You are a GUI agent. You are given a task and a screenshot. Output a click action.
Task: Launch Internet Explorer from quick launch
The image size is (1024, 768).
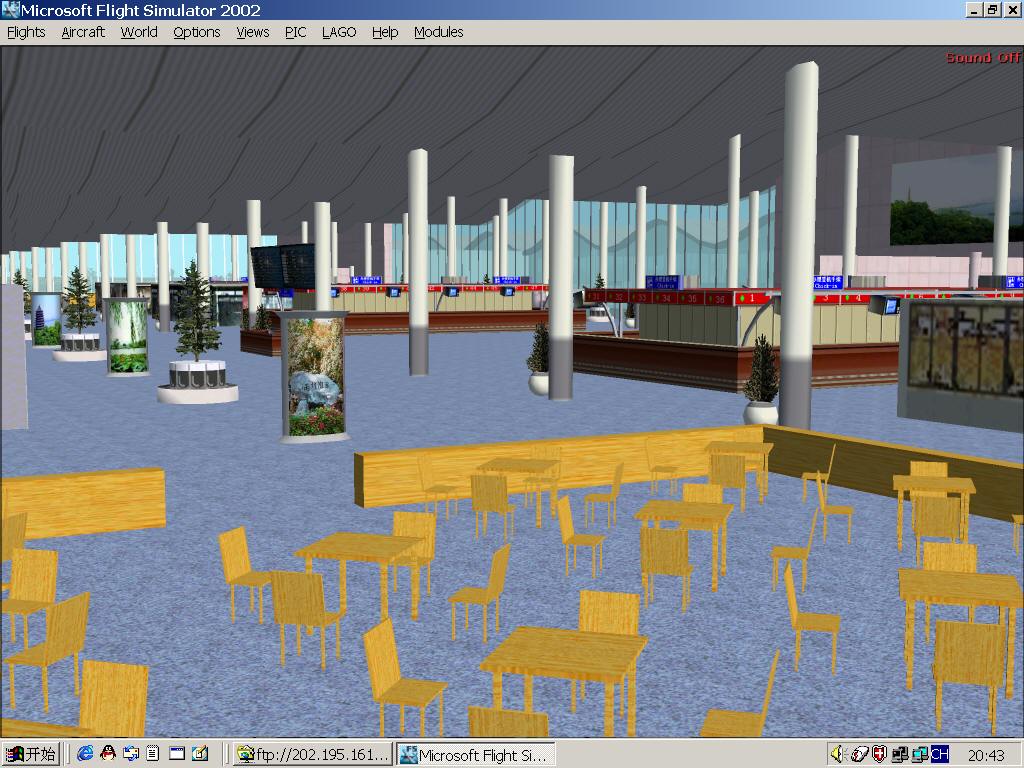point(85,754)
